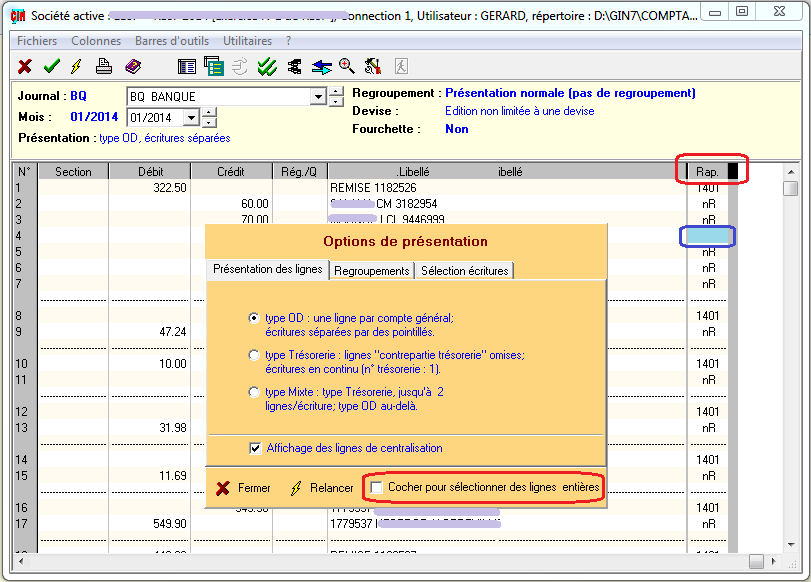Viewport: 811px width, 582px height.
Task: Open the Mois '01/2014' dropdown
Action: (x=191, y=118)
